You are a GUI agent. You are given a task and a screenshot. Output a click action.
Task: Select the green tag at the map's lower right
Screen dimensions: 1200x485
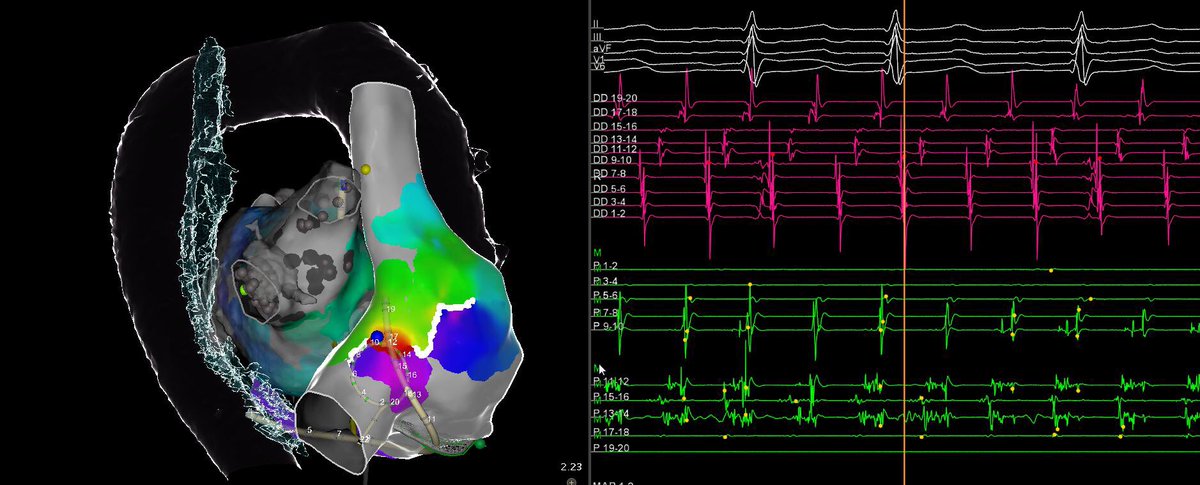[x=480, y=441]
